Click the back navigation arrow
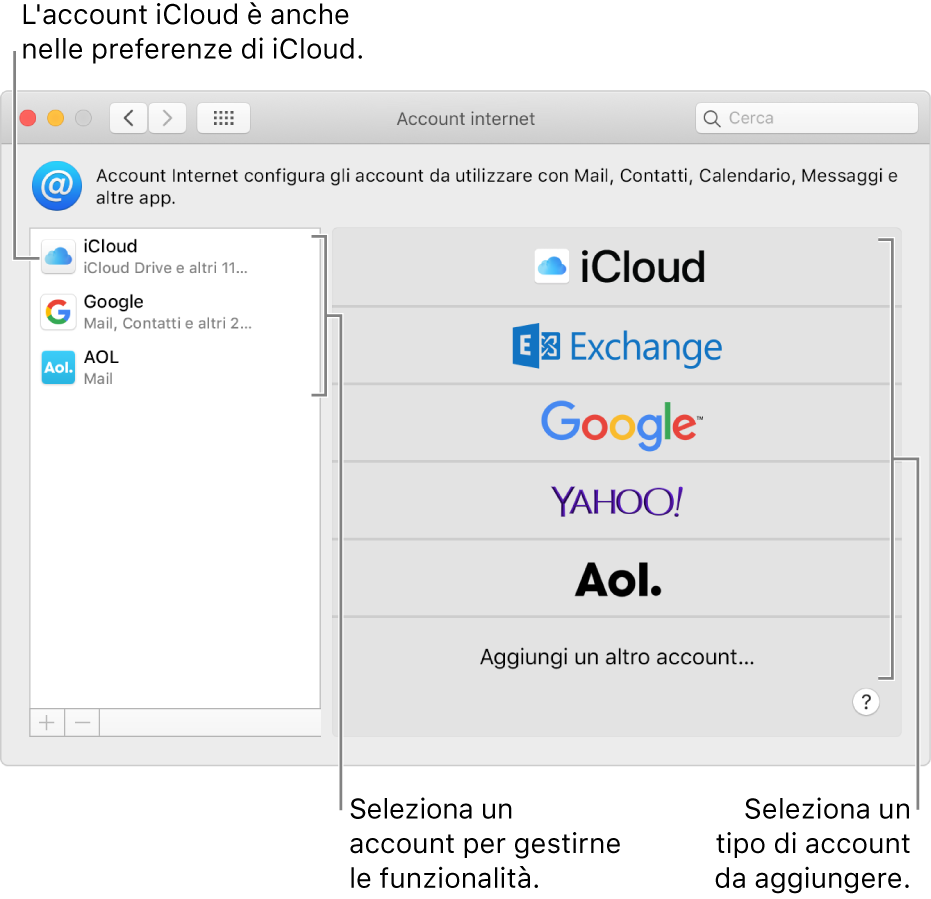Viewport: 931px width, 899px height. pyautogui.click(x=129, y=118)
